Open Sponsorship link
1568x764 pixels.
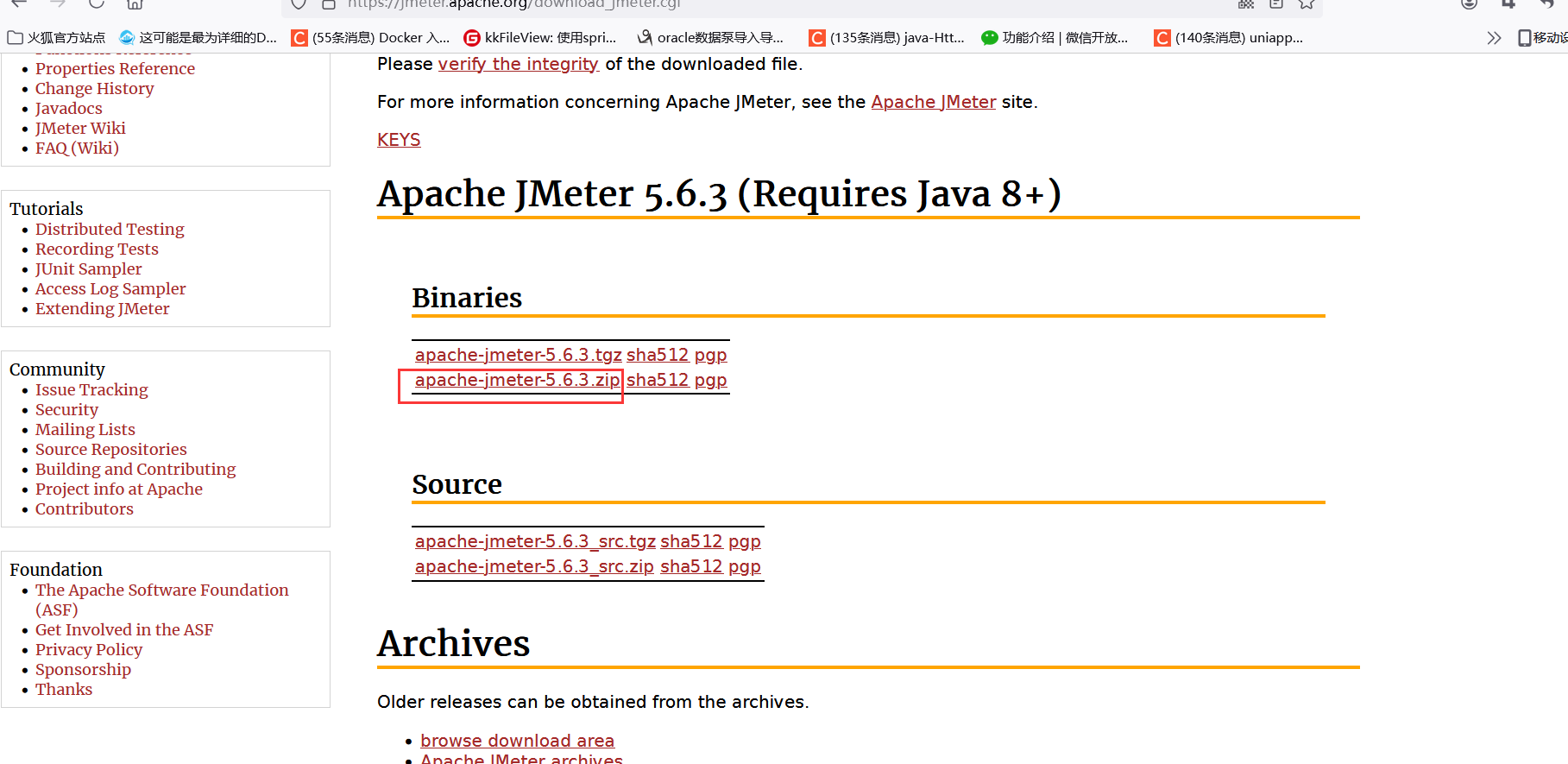click(x=83, y=669)
